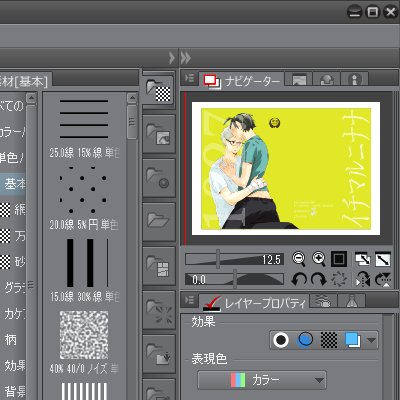Flip the canvas horizontally
This screenshot has width=400, height=400.
(363, 279)
